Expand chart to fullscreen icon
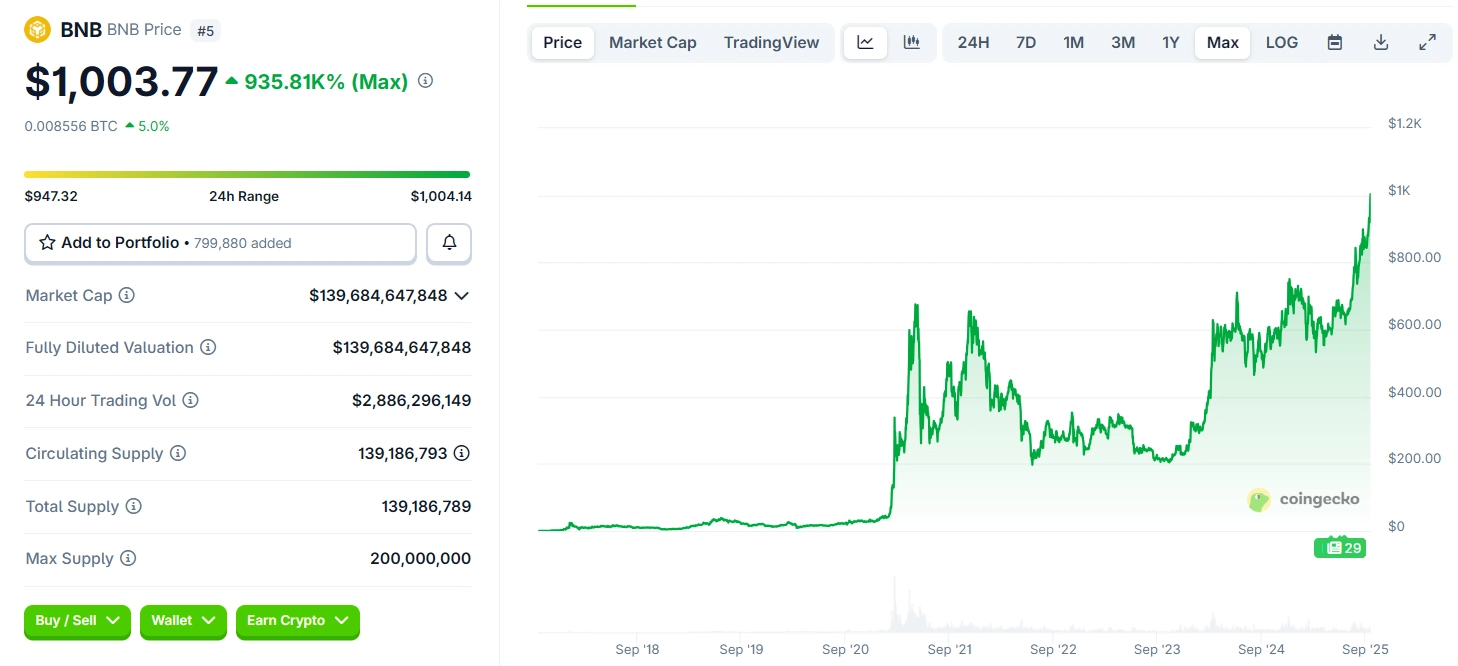The height and width of the screenshot is (666, 1458). (1428, 43)
